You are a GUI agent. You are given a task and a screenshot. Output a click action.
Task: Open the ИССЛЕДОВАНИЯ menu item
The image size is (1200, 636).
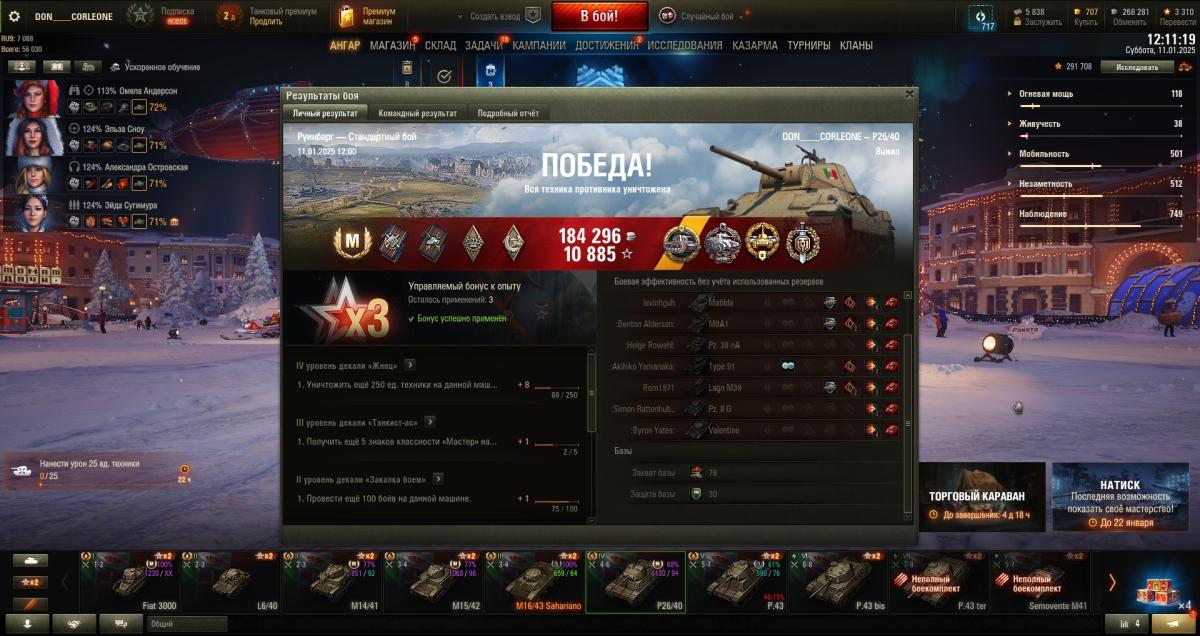[x=685, y=45]
